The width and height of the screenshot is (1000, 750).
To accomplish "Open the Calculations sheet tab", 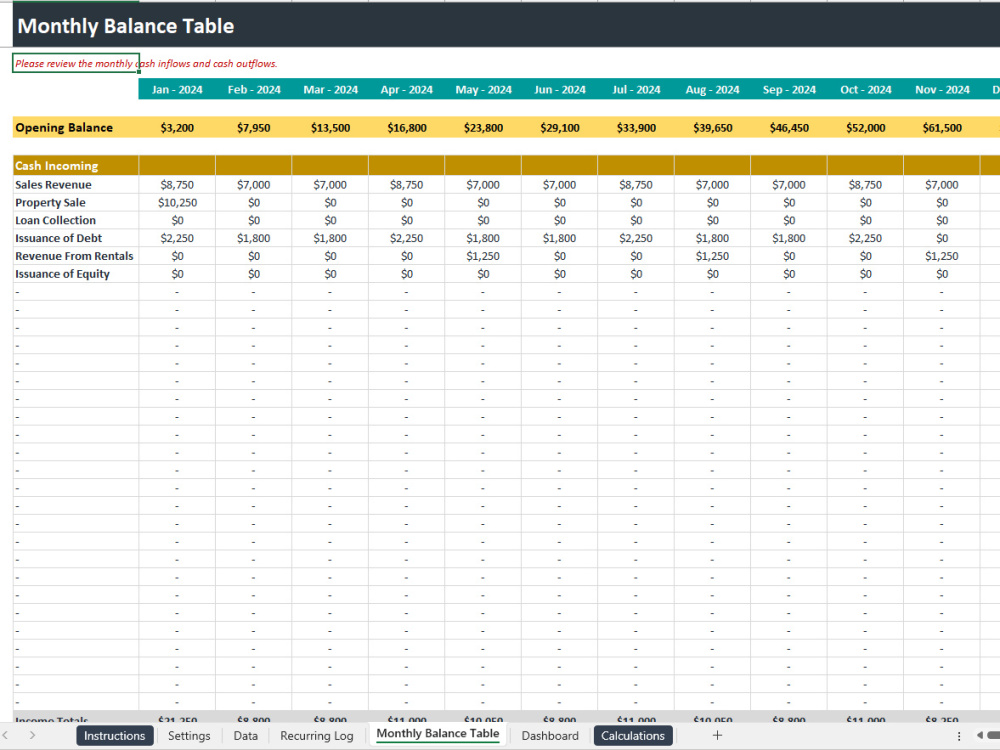I will [x=633, y=735].
